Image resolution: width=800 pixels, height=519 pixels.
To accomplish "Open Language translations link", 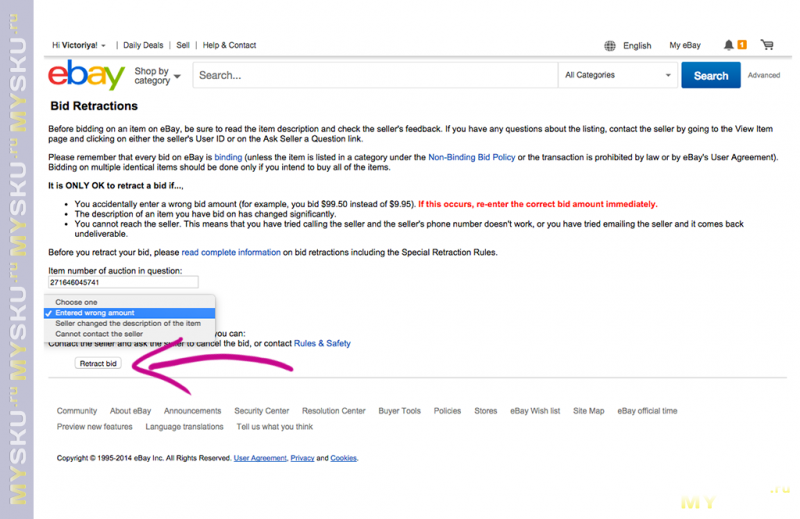I will 184,426.
